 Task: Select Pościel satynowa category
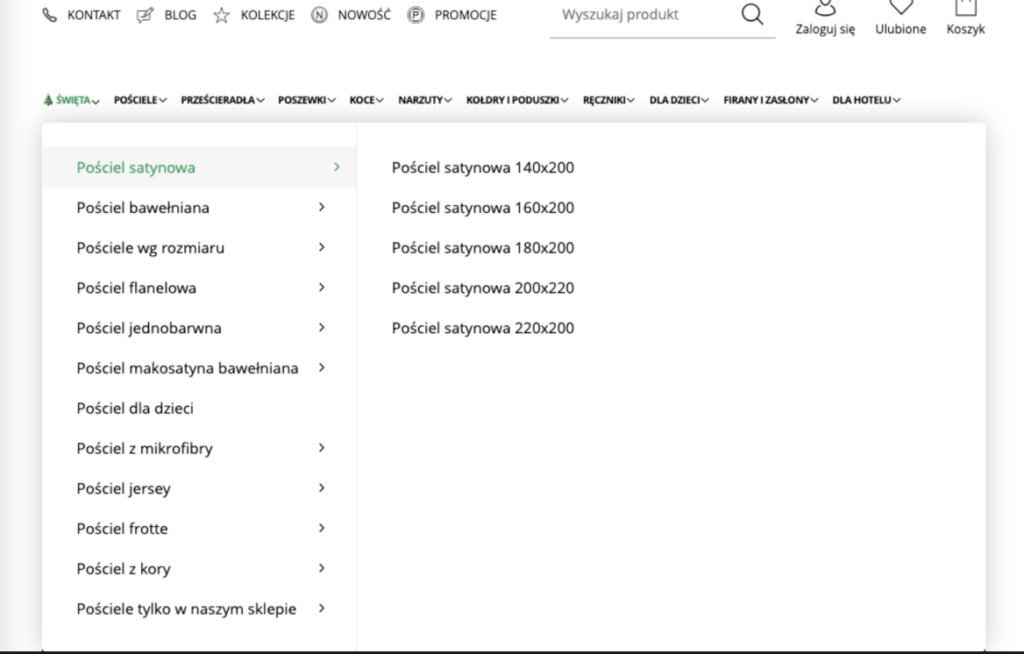136,168
